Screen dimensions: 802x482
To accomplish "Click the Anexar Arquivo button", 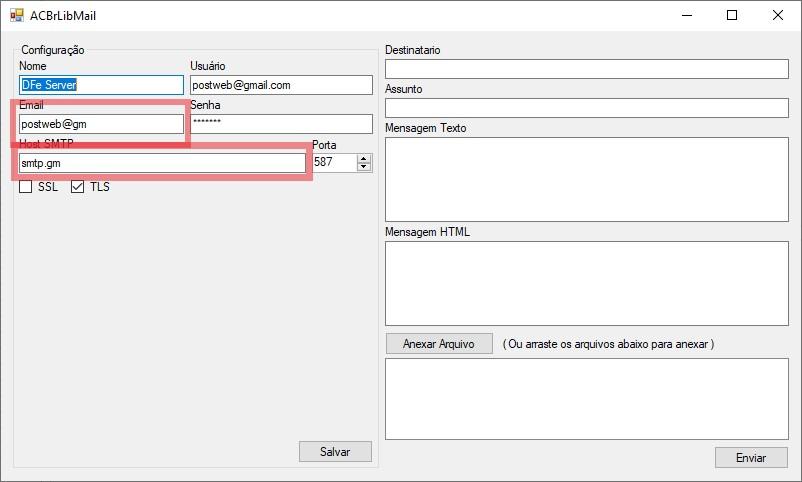I will [439, 344].
